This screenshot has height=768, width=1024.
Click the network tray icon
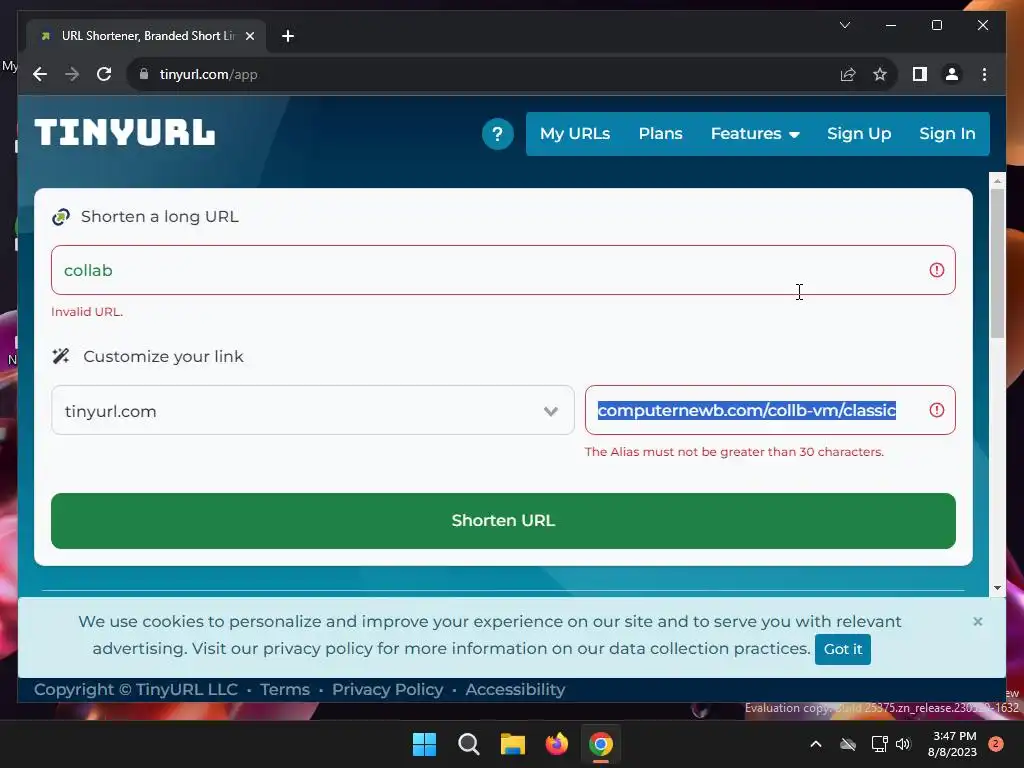point(879,744)
